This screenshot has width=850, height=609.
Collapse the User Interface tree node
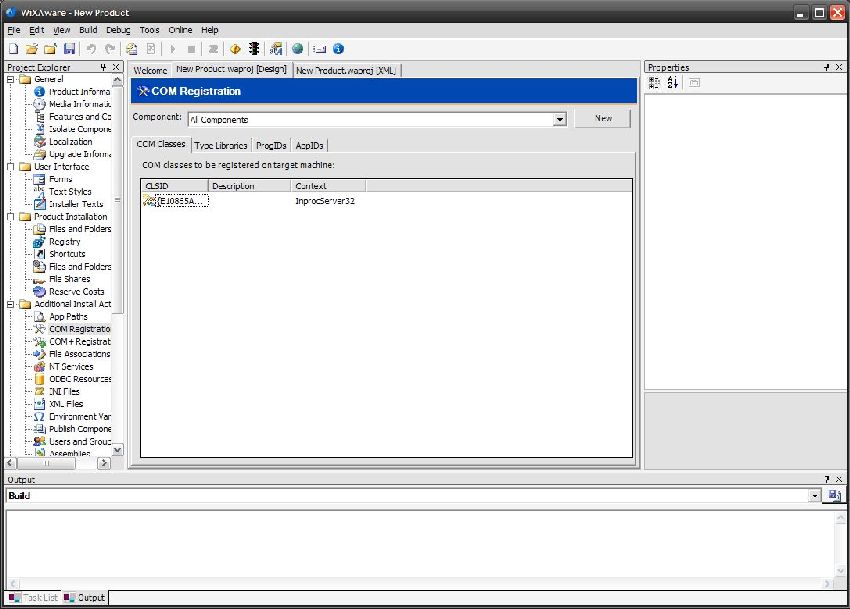pyautogui.click(x=10, y=166)
